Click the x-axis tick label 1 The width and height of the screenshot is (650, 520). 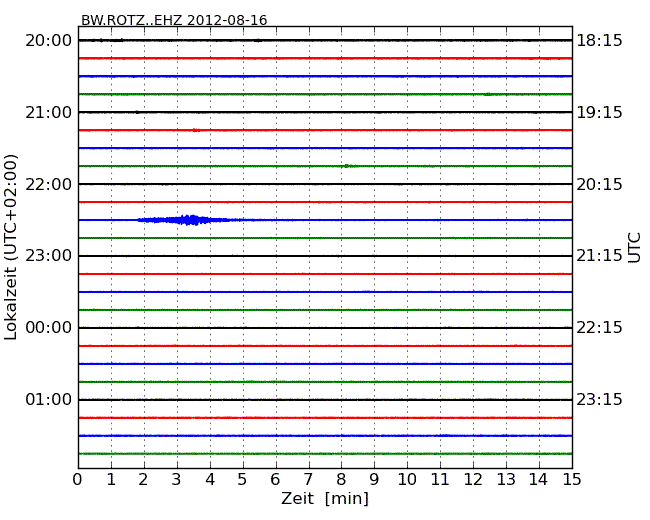click(x=111, y=479)
